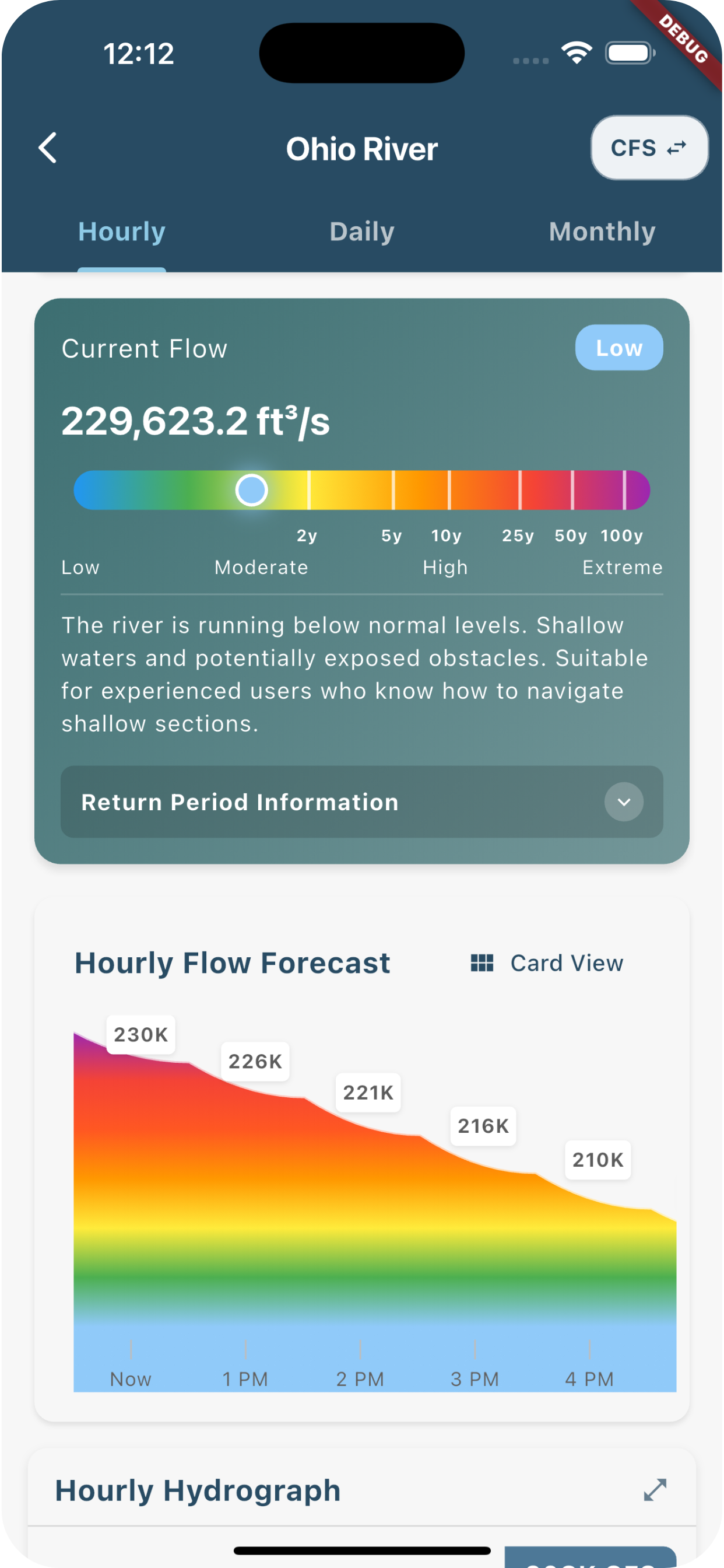Toggle Card View for hourly forecast
This screenshot has width=724, height=1568.
pos(567,963)
